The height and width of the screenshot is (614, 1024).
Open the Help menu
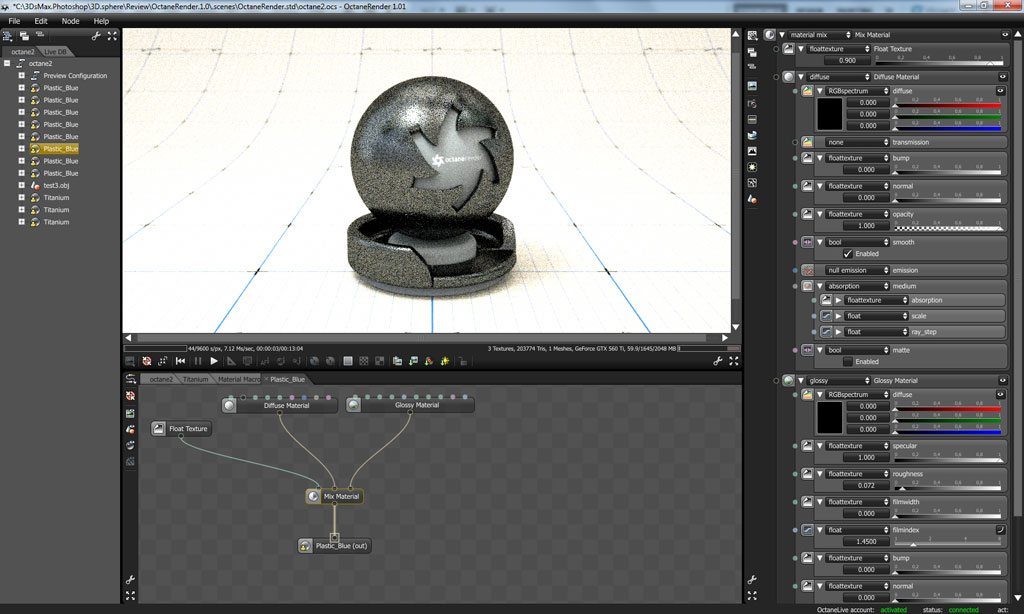click(101, 21)
